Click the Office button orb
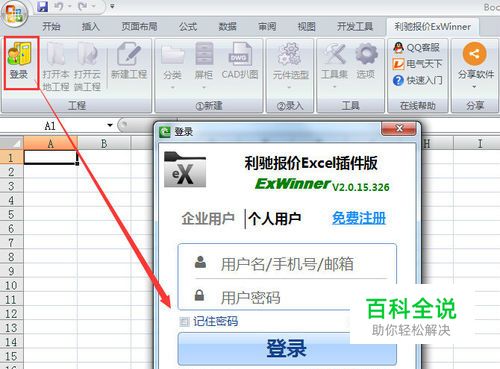500x369 pixels. 14,13
